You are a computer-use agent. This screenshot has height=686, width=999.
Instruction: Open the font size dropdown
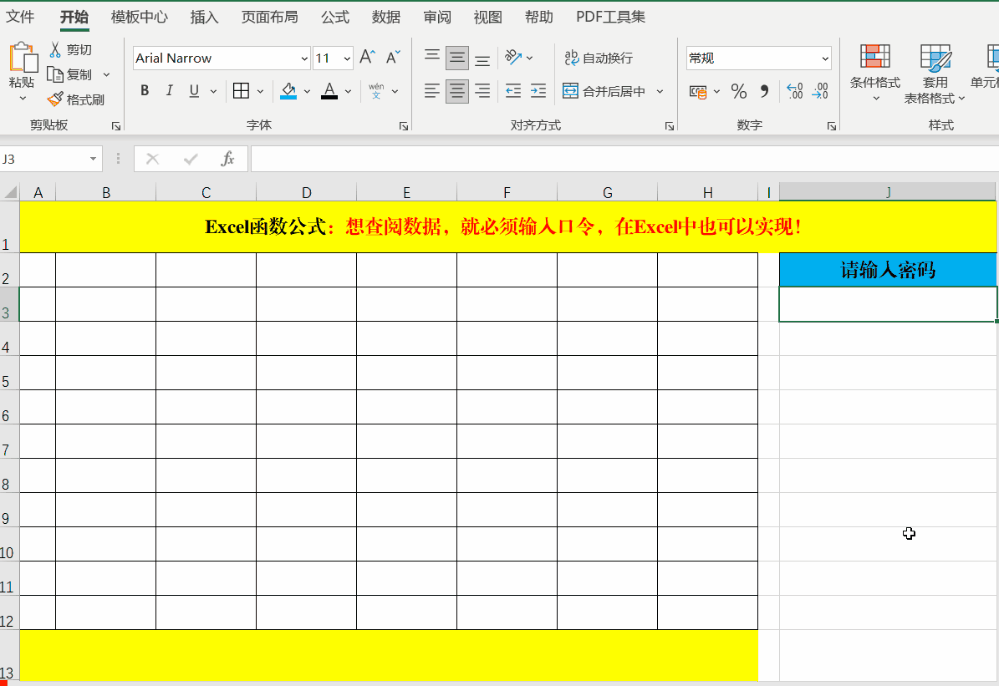pos(347,59)
